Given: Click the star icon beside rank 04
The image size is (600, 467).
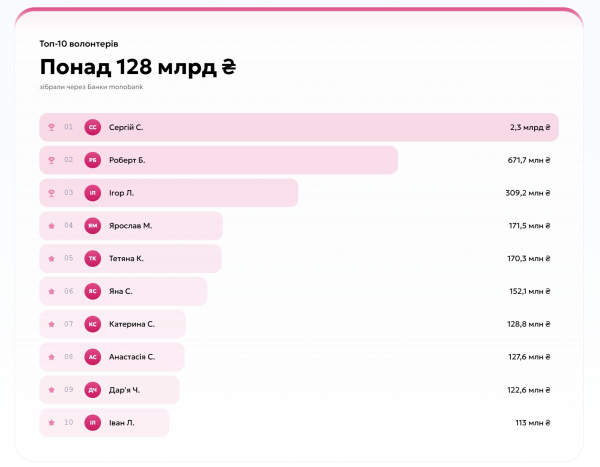Looking at the screenshot, I should 51,226.
